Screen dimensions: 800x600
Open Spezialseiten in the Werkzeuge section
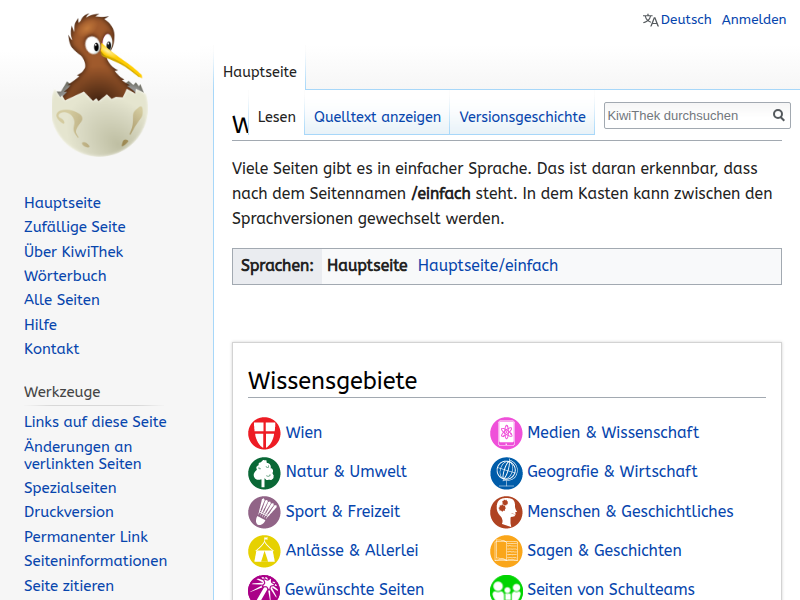click(x=70, y=488)
